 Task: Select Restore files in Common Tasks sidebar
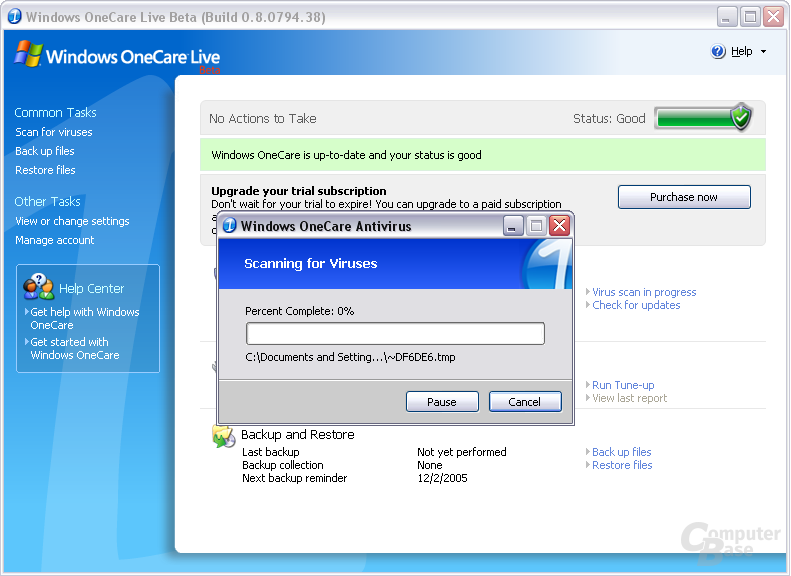click(45, 170)
